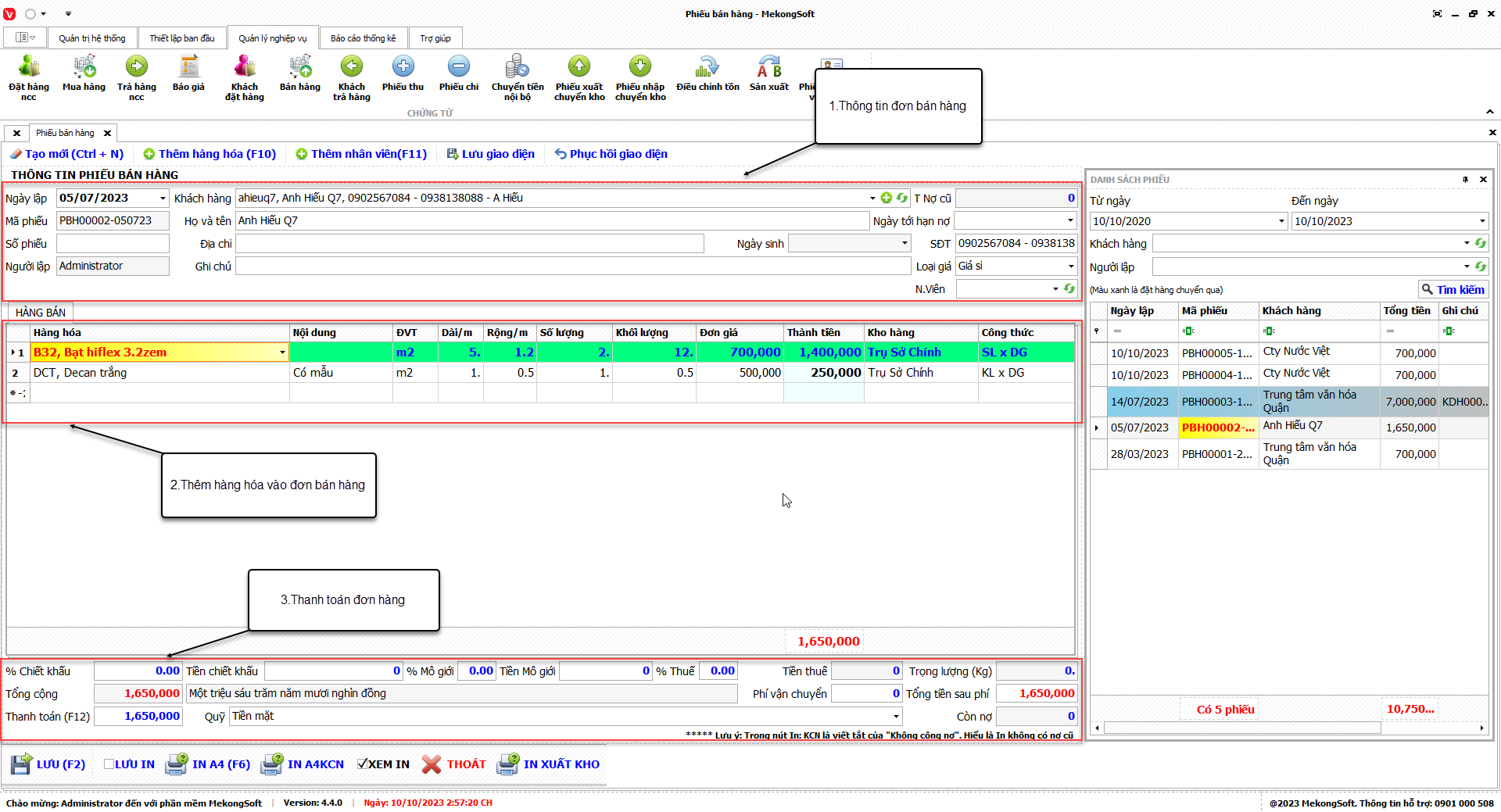The width and height of the screenshot is (1501, 812).
Task: Click the LƯU (F2) save button
Action: tap(48, 764)
